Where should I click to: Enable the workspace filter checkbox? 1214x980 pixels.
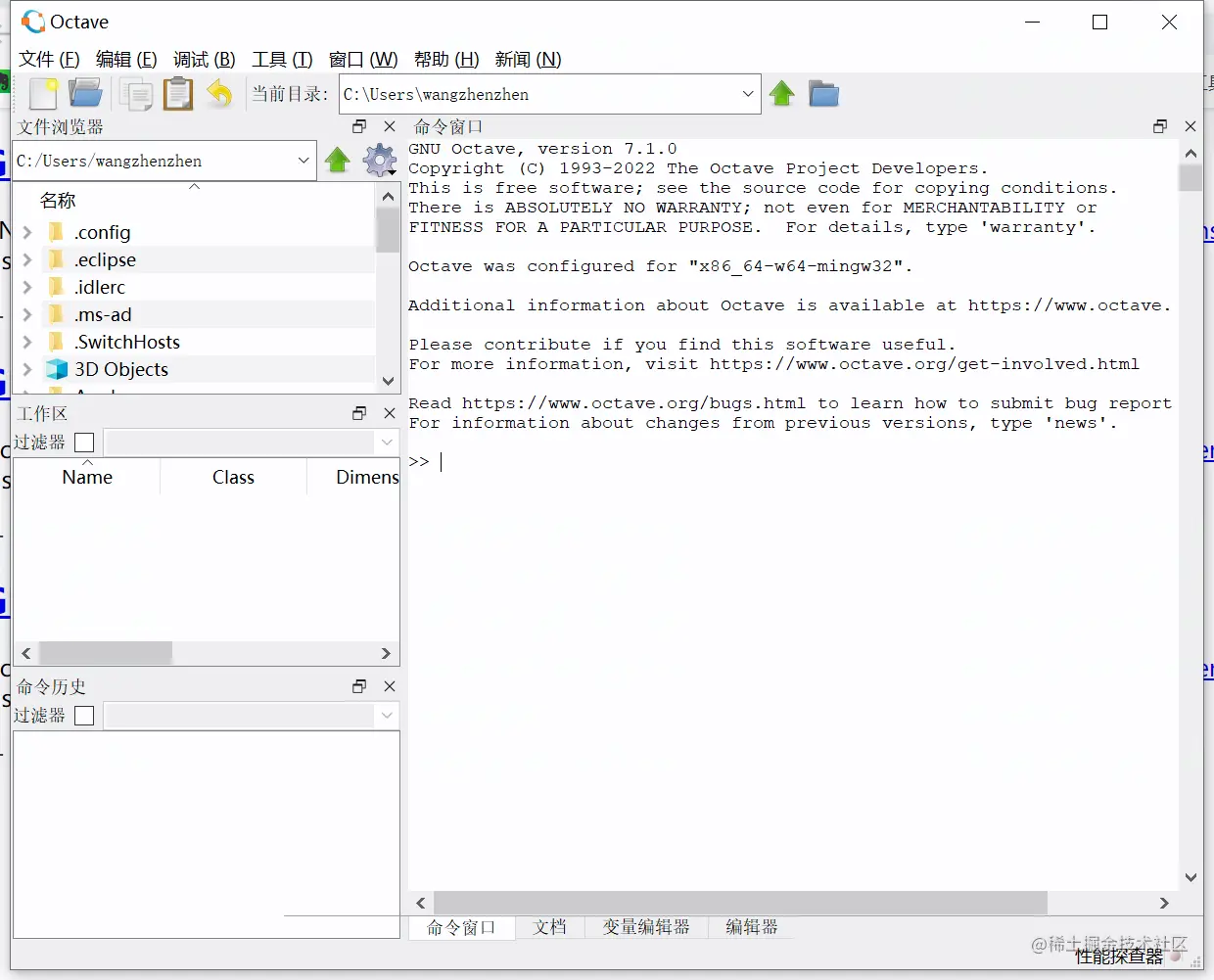[x=84, y=443]
